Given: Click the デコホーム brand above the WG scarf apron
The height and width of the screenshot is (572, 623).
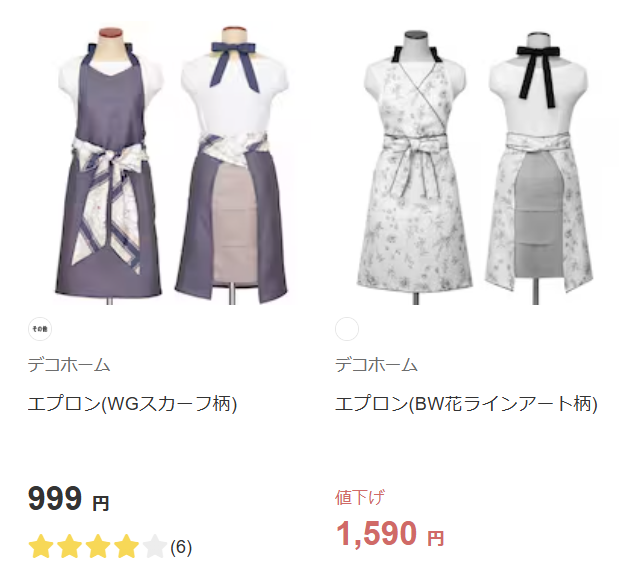Looking at the screenshot, I should tap(69, 365).
